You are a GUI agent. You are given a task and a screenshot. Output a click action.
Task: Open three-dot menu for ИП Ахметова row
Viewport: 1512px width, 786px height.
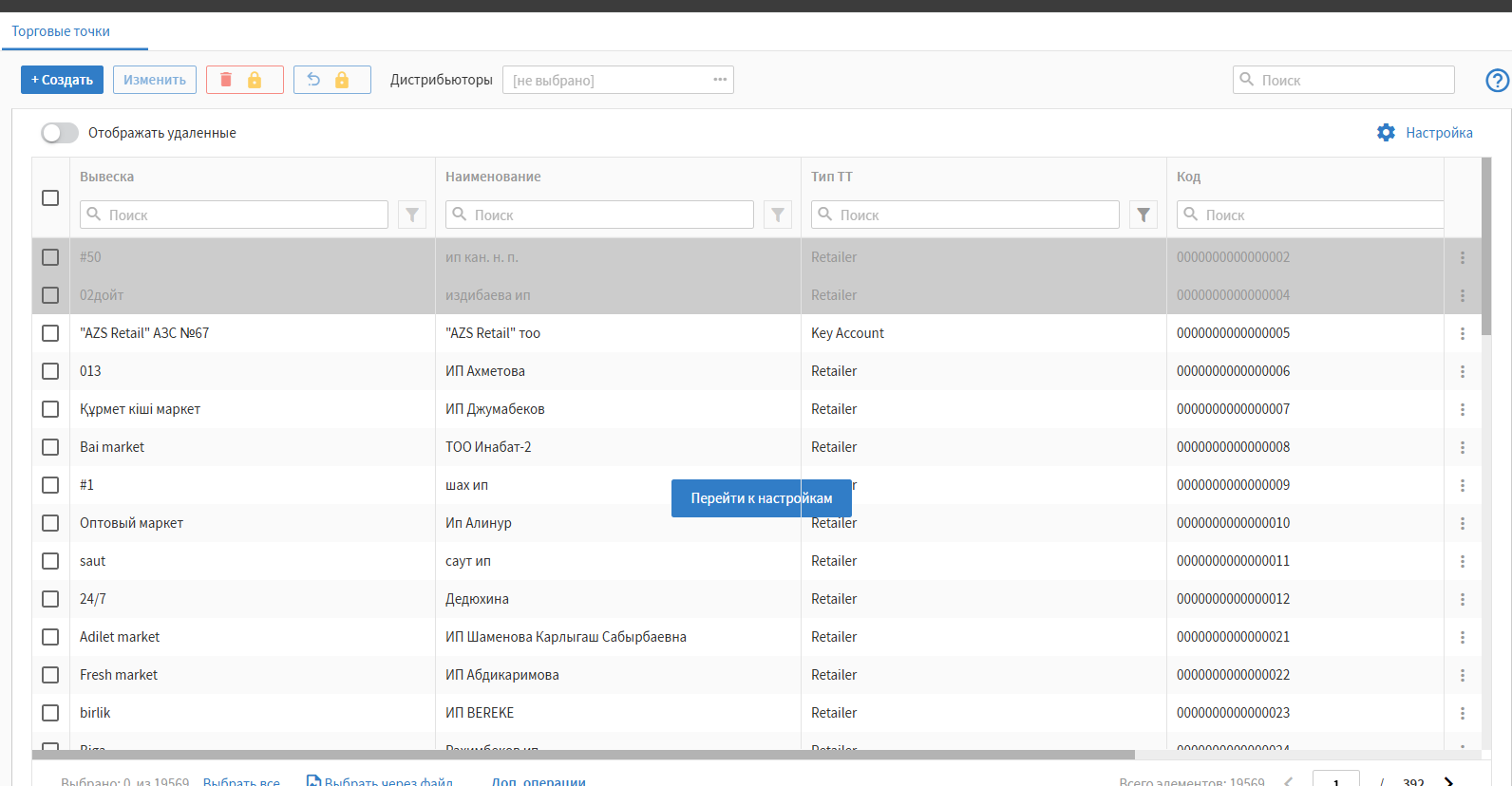click(x=1463, y=371)
